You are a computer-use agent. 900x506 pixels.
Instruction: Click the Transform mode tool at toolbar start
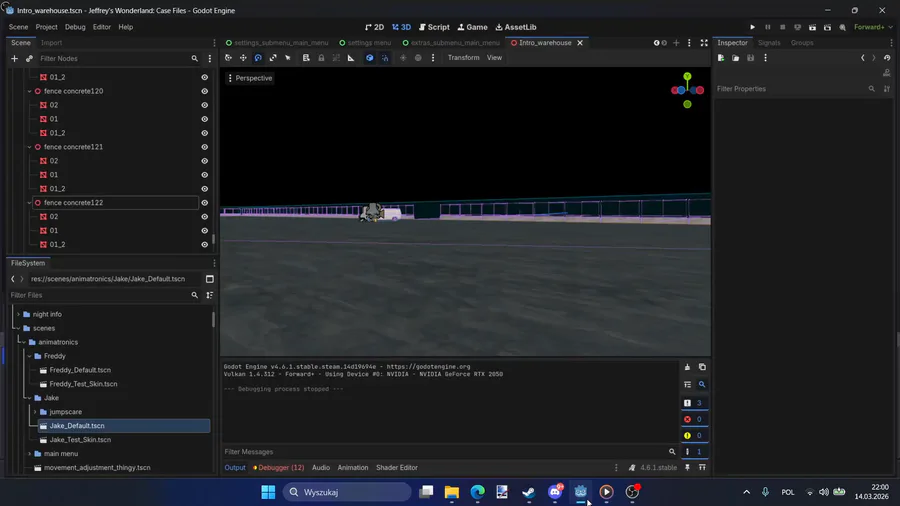(228, 58)
